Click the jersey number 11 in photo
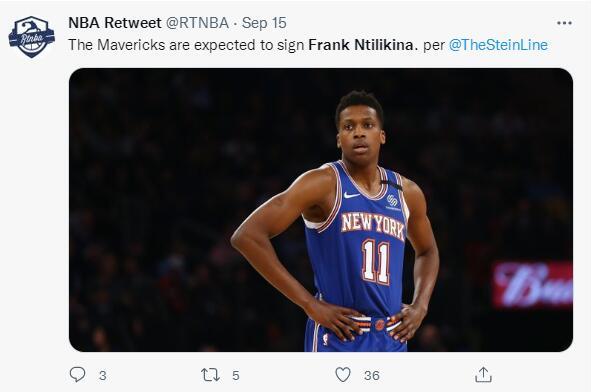 click(x=376, y=262)
